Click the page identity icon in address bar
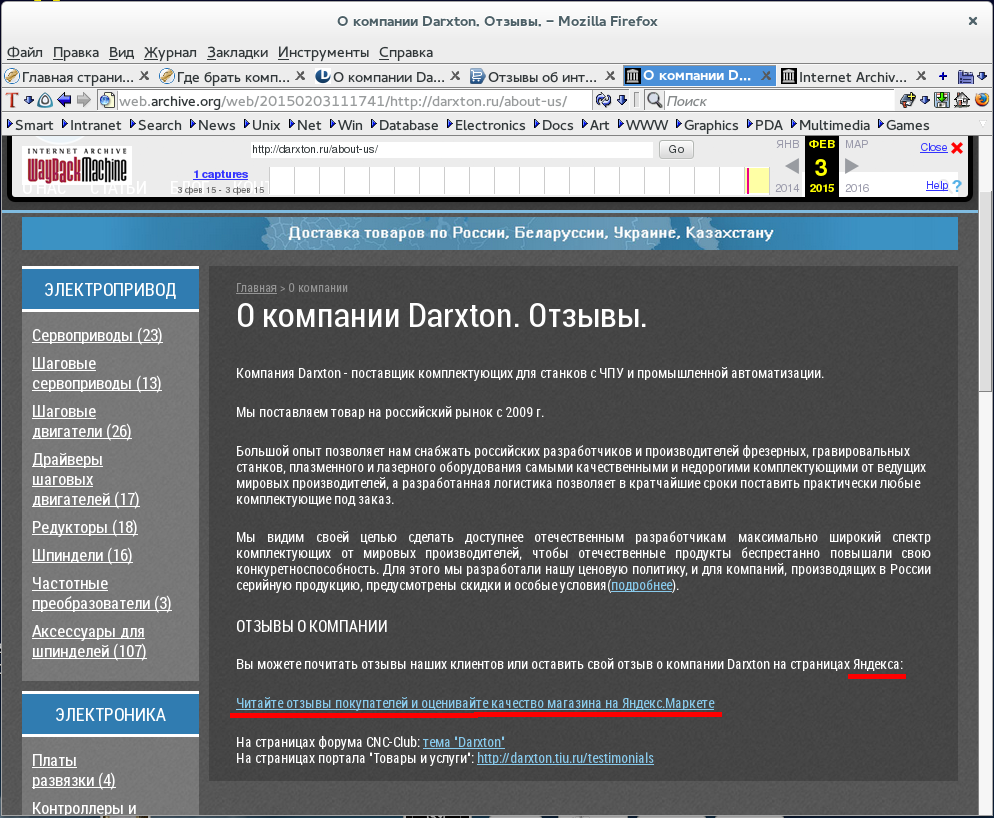The image size is (994, 818). click(x=107, y=100)
